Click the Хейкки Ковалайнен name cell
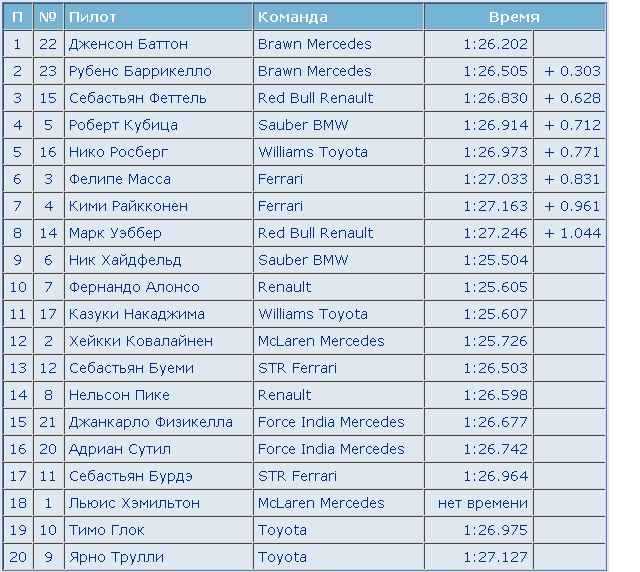 (140, 341)
